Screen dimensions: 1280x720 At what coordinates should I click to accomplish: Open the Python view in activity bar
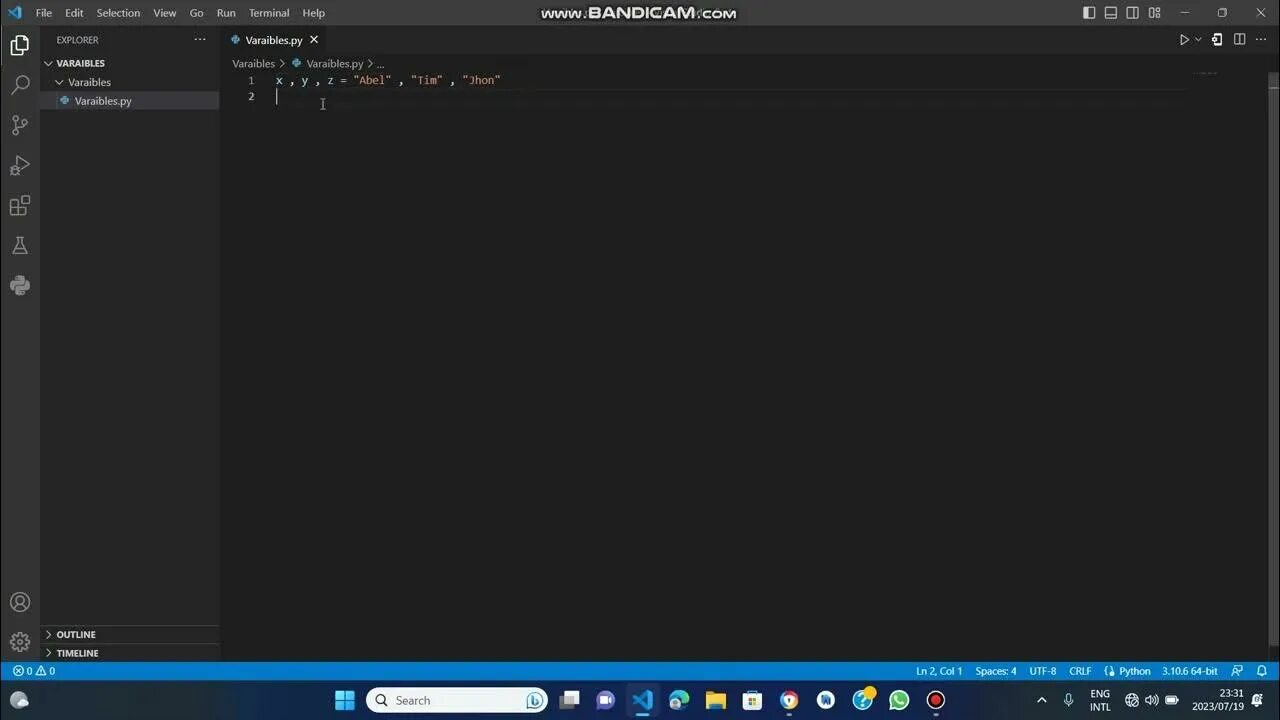point(20,285)
